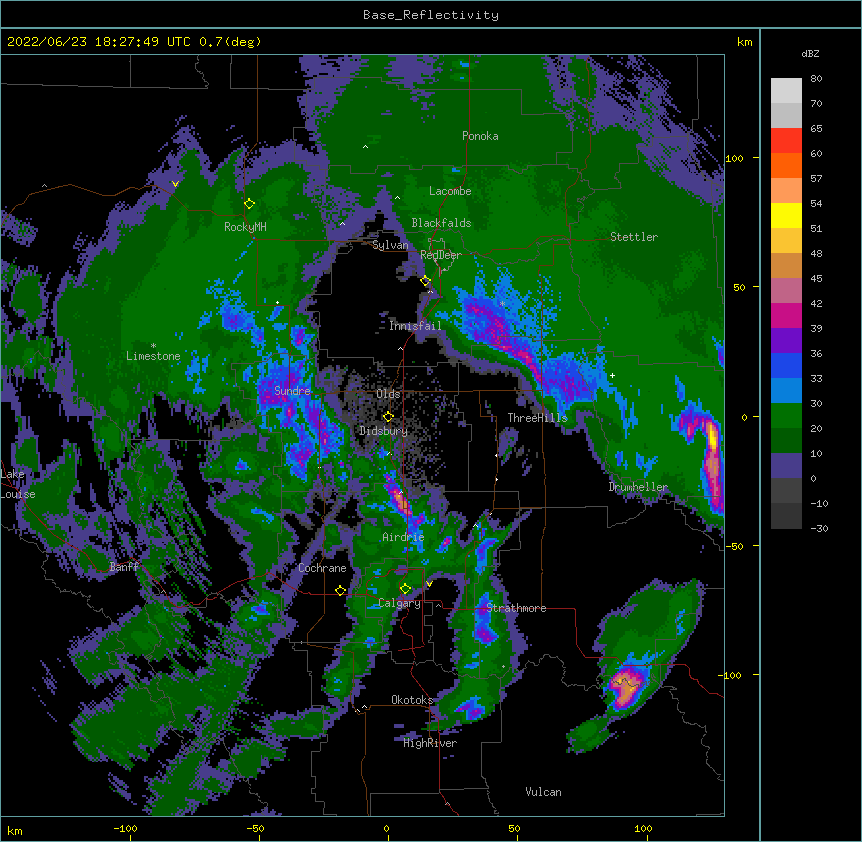This screenshot has height=842, width=862.
Task: Click the intense storm cell southeast of Strathmore
Action: (626, 687)
